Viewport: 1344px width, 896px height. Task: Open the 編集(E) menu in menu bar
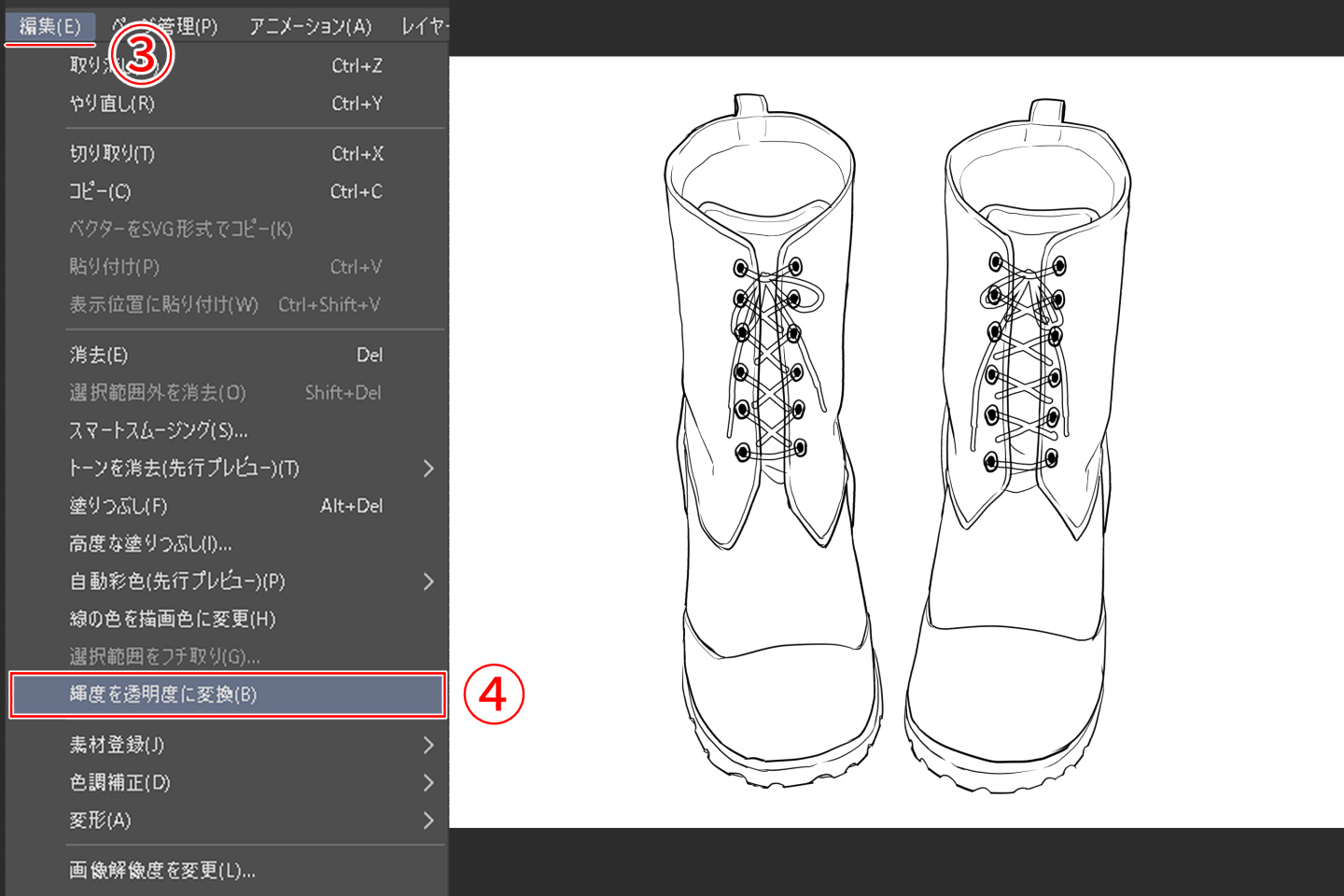[49, 26]
